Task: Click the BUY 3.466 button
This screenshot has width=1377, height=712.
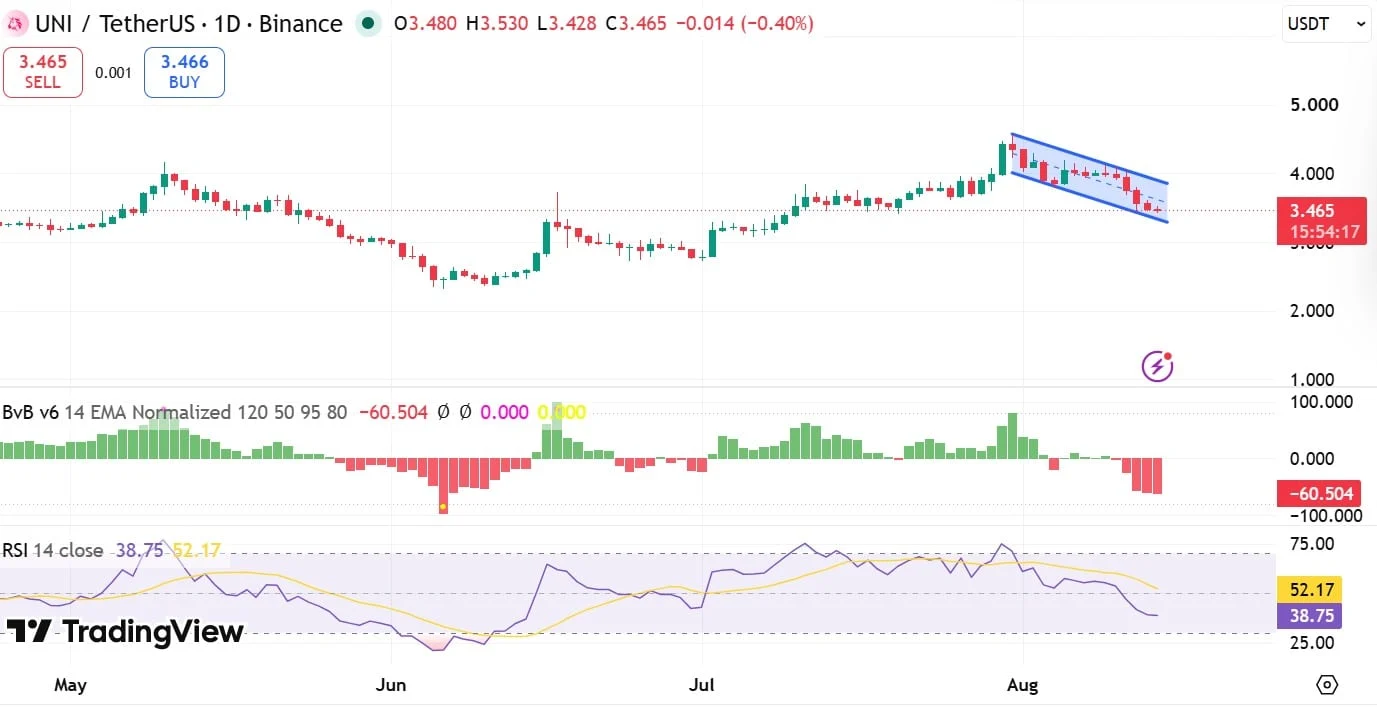Action: [x=184, y=72]
